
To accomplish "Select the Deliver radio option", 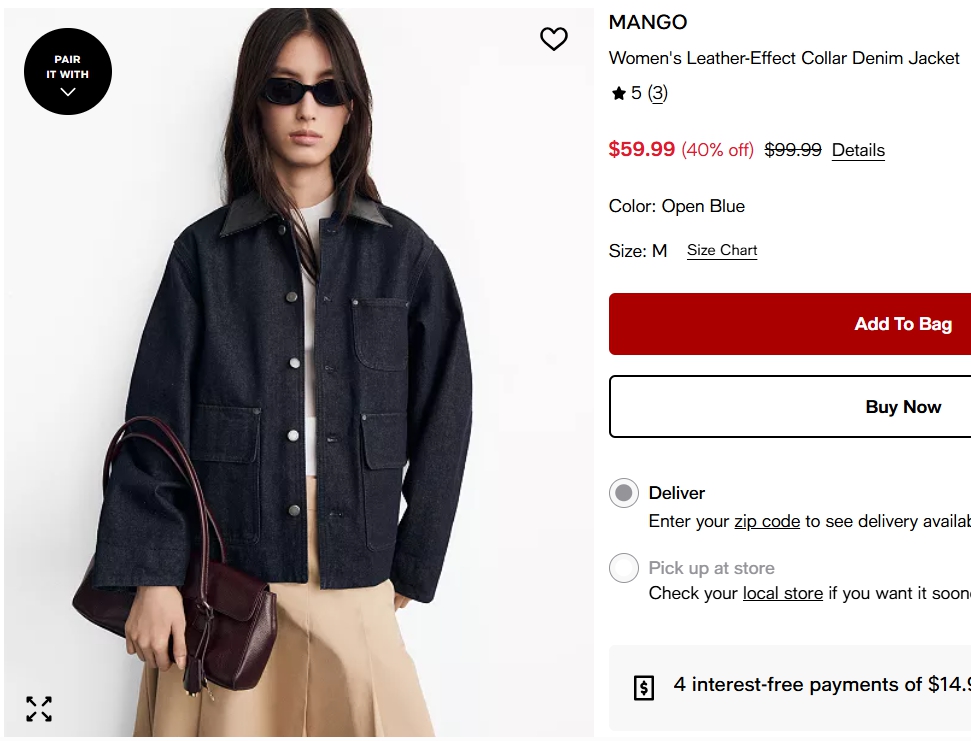I will 624,493.
